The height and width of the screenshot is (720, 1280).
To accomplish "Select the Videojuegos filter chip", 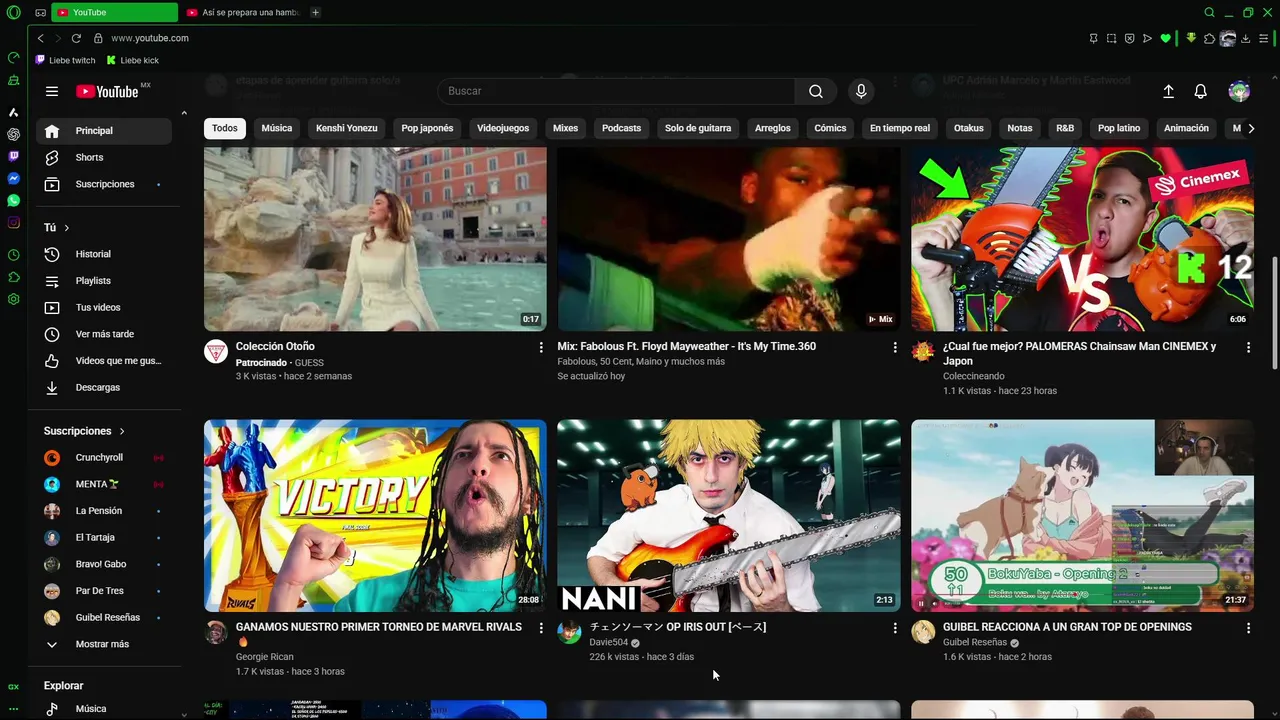I will [x=503, y=128].
